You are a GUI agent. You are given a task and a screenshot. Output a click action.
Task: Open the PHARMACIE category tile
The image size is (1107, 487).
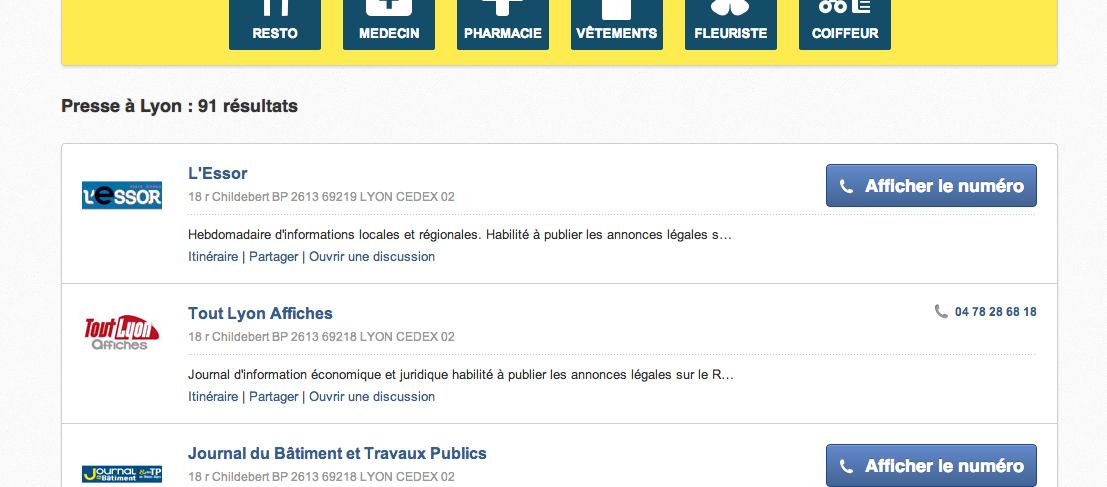point(503,25)
